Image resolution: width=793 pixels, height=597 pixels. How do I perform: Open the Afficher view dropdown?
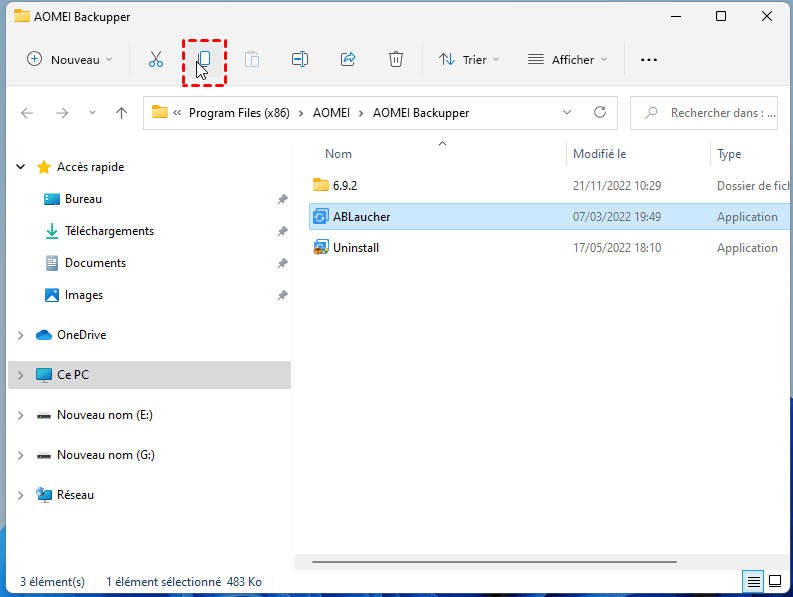click(x=567, y=60)
